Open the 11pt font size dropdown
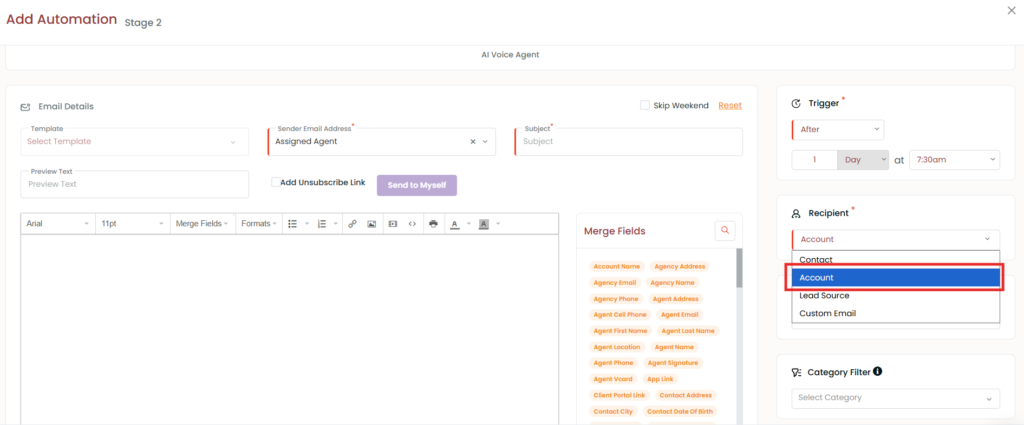The width and height of the screenshot is (1024, 425). 133,223
